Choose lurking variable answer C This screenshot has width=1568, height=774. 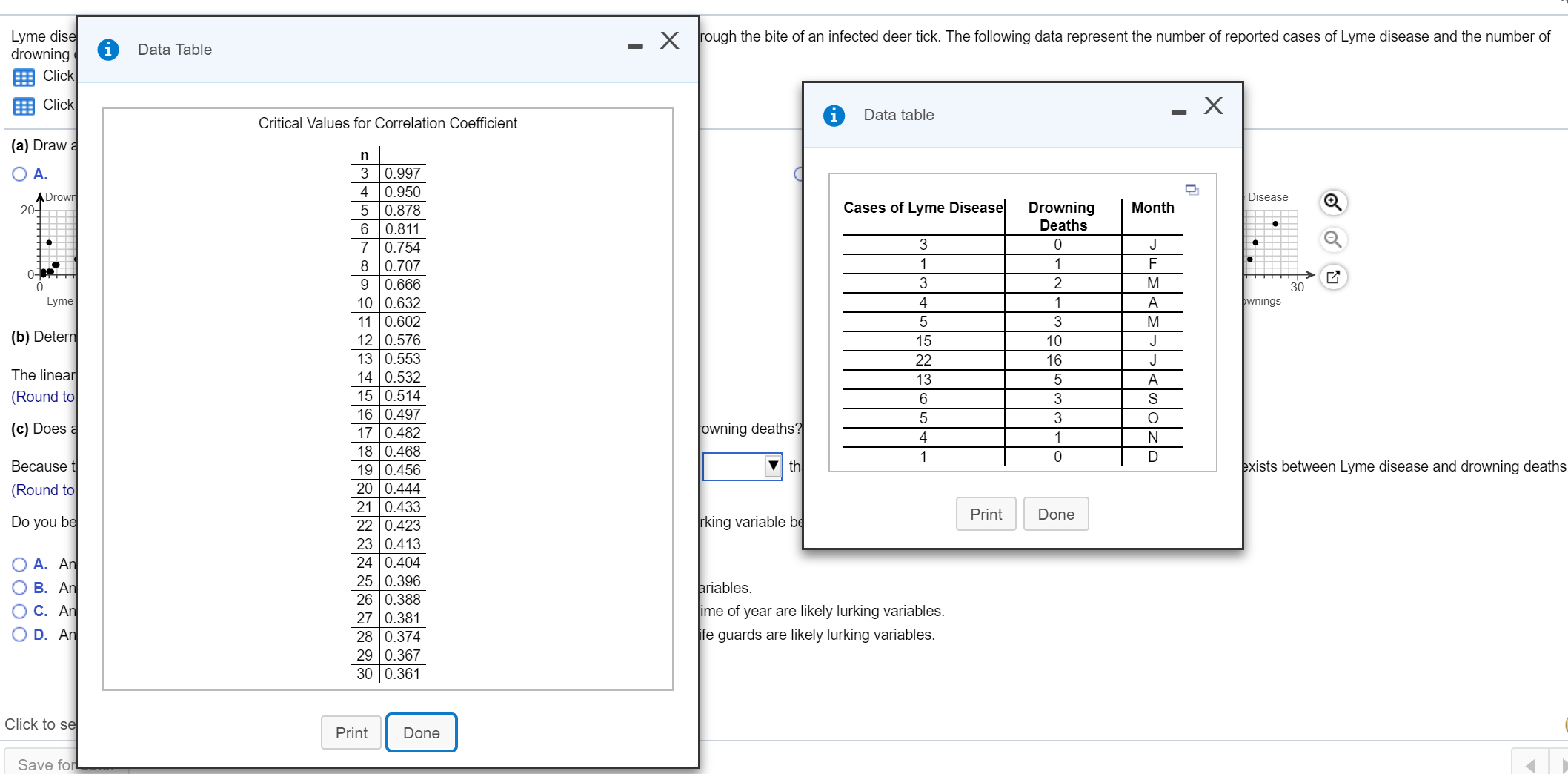point(19,611)
